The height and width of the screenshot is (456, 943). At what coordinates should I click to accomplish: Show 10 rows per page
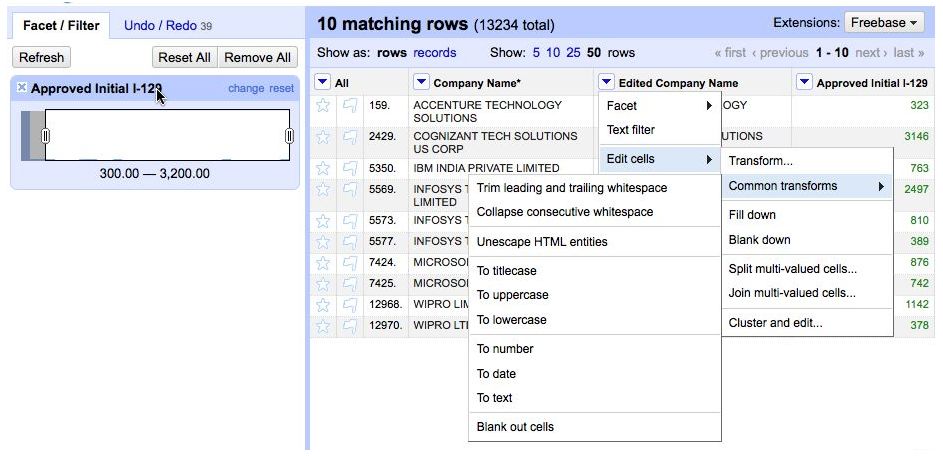coord(553,53)
